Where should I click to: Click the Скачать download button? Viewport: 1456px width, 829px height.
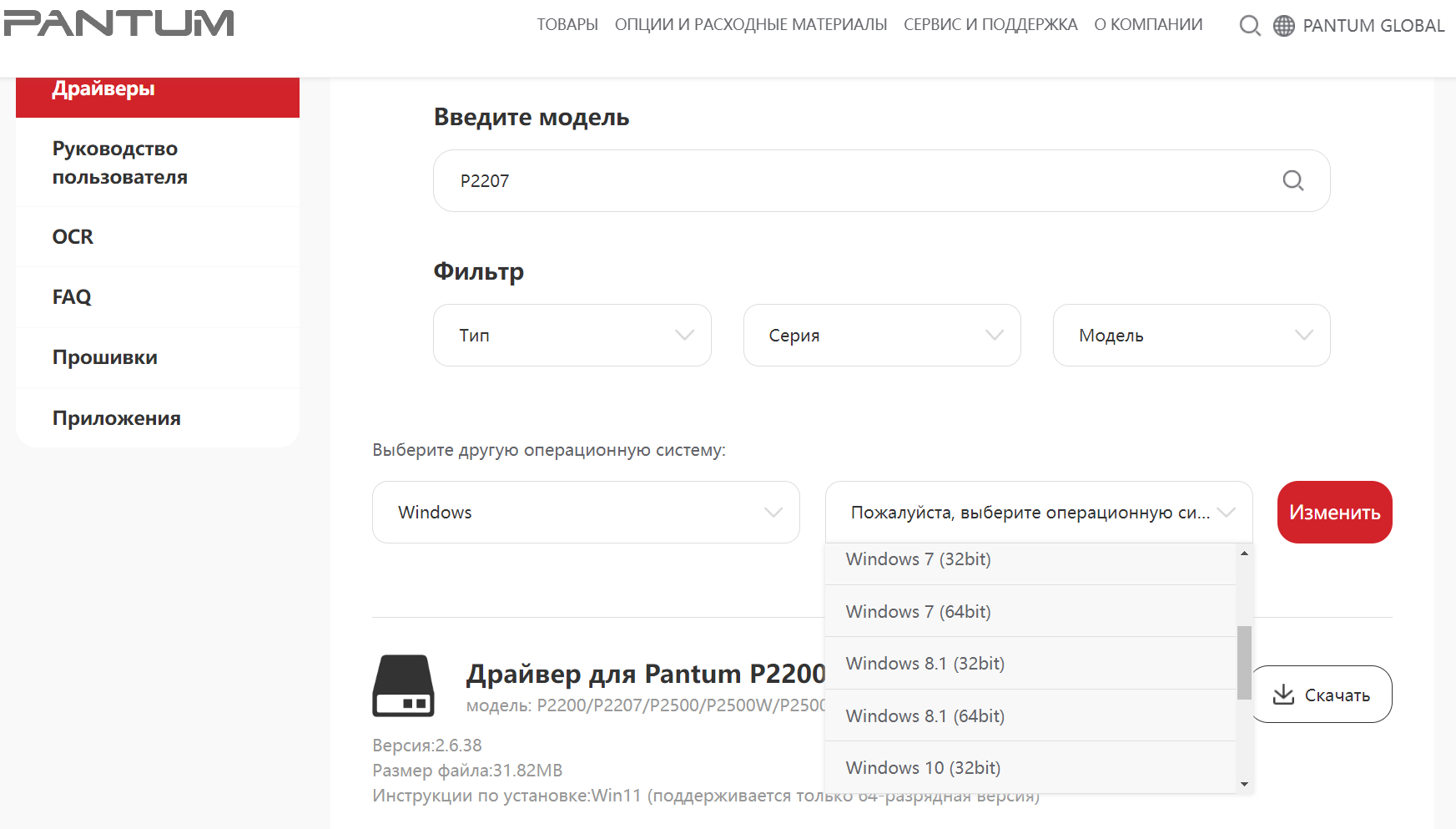[1322, 694]
